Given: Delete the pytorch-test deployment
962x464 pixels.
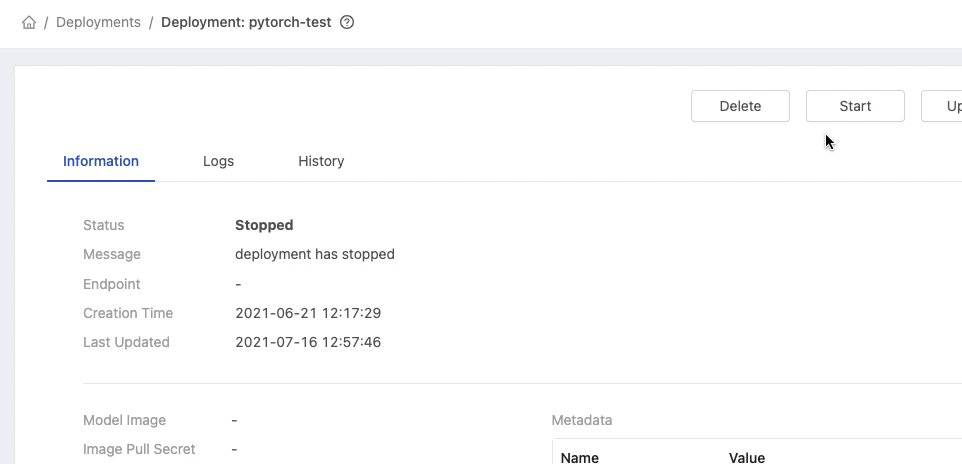Looking at the screenshot, I should [740, 106].
